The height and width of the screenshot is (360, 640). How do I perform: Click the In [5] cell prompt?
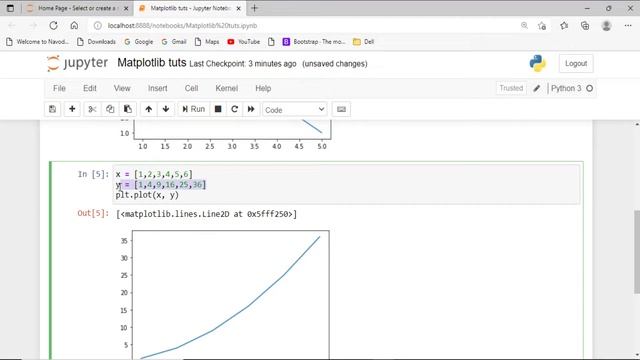click(x=93, y=174)
